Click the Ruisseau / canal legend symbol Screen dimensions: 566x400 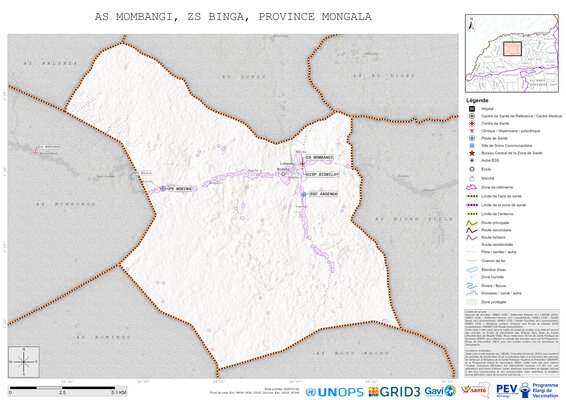471,293
